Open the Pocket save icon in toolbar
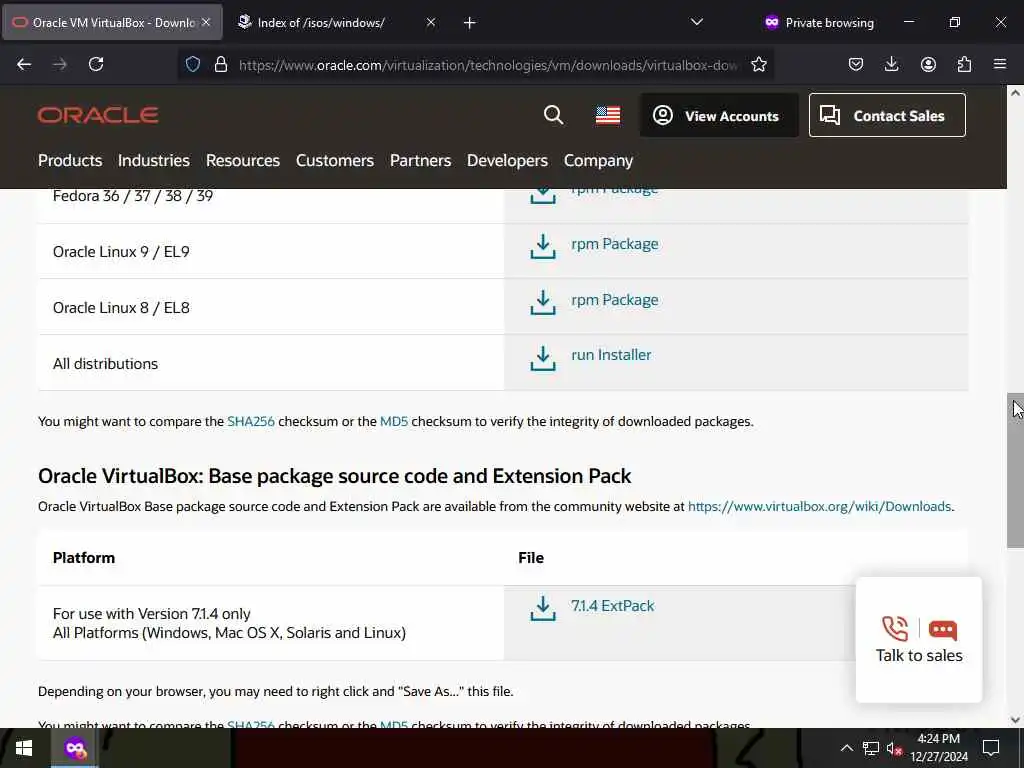Screen dimensions: 1024x768 tap(856, 64)
